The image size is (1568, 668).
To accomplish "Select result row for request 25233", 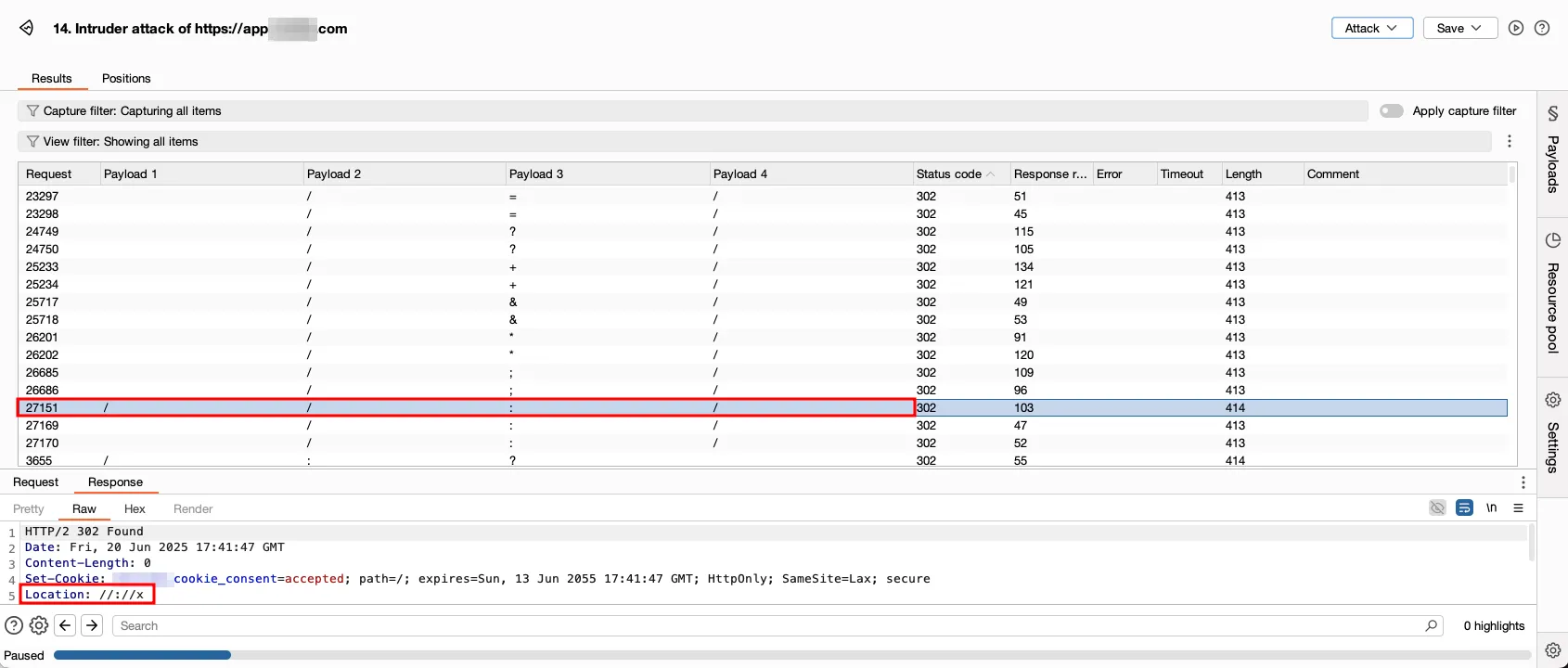I will pyautogui.click(x=763, y=266).
